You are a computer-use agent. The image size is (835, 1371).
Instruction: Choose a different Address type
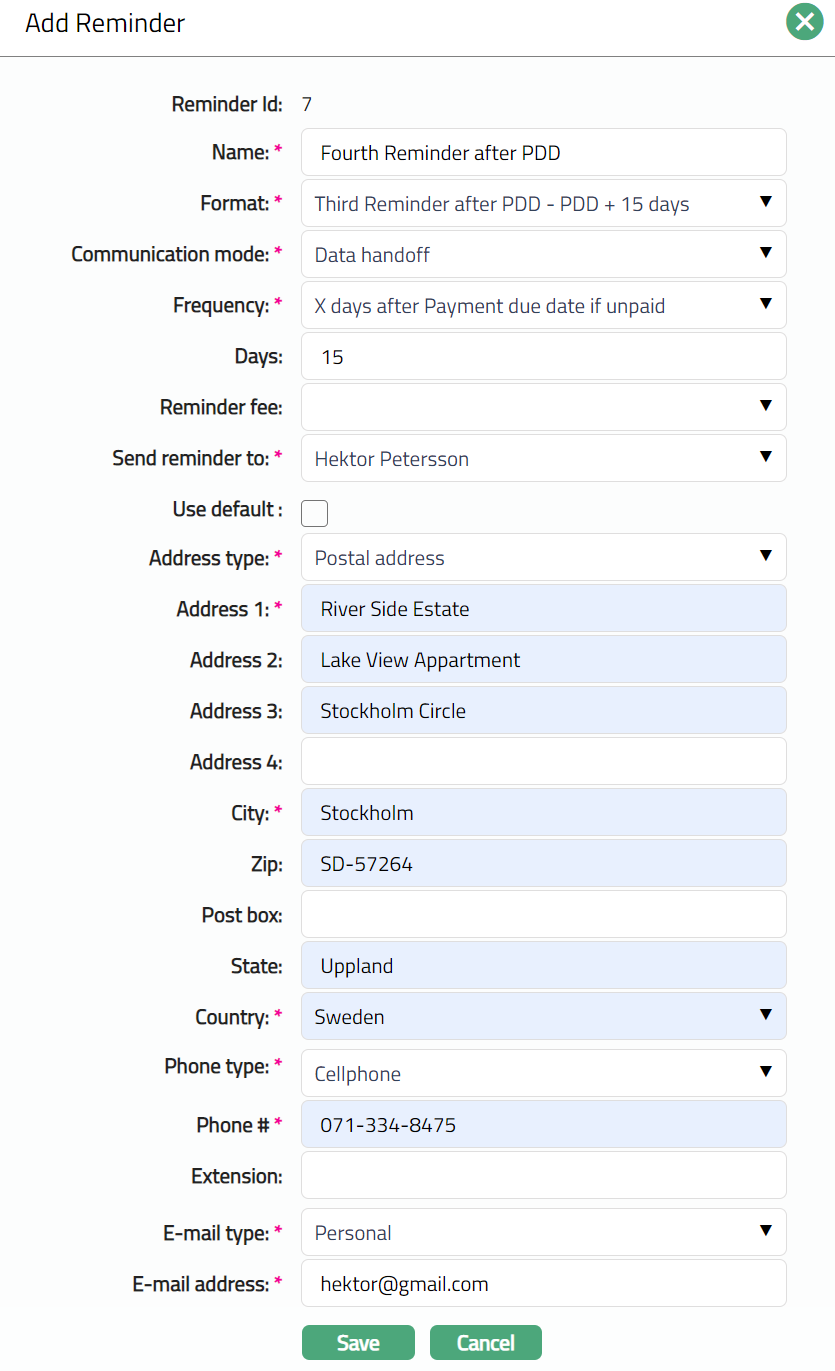tap(543, 557)
